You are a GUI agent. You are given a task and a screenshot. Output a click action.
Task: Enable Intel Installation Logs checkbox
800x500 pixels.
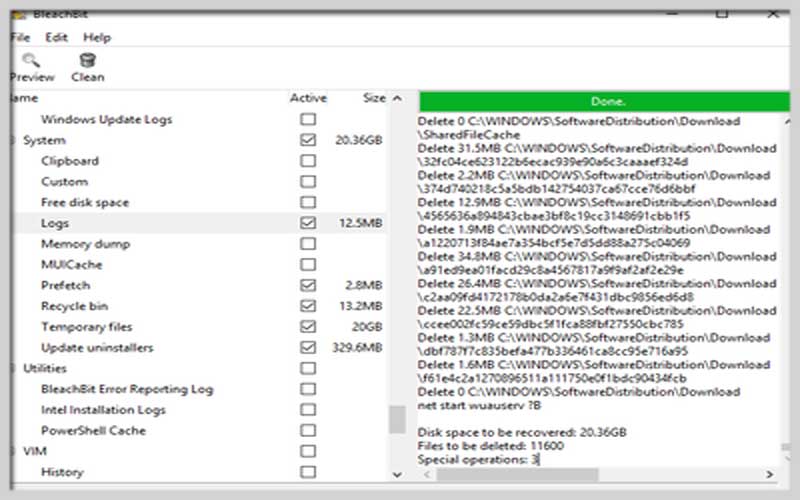click(x=308, y=410)
